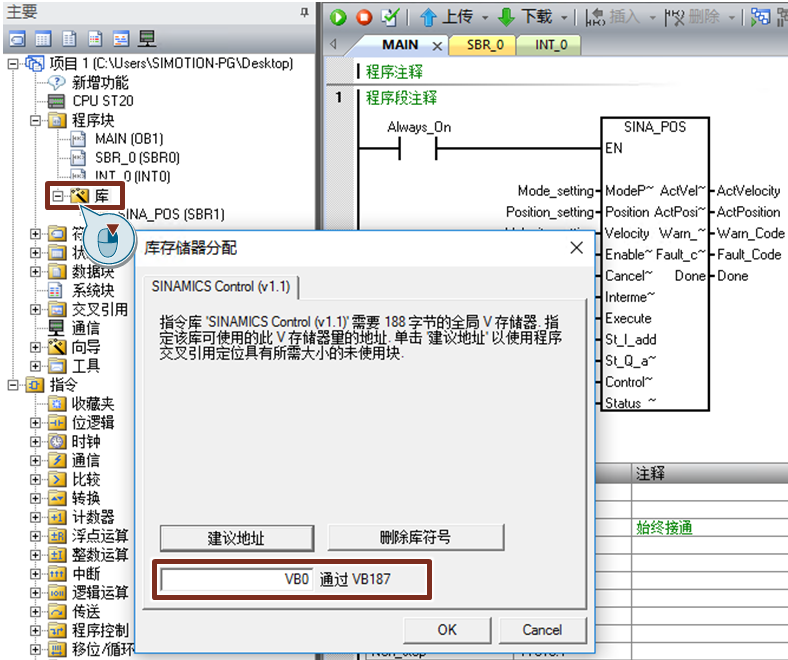
Task: Click the 逻辑运算 folder icon
Action: tap(57, 593)
